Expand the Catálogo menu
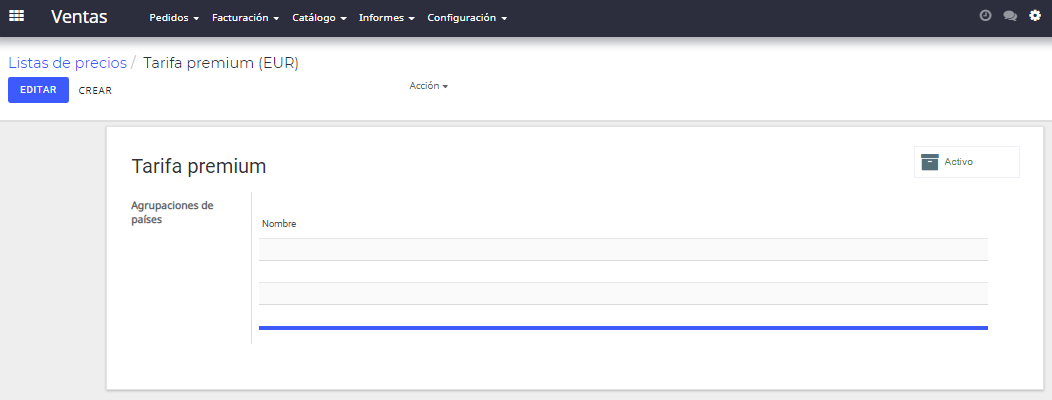 pos(319,18)
